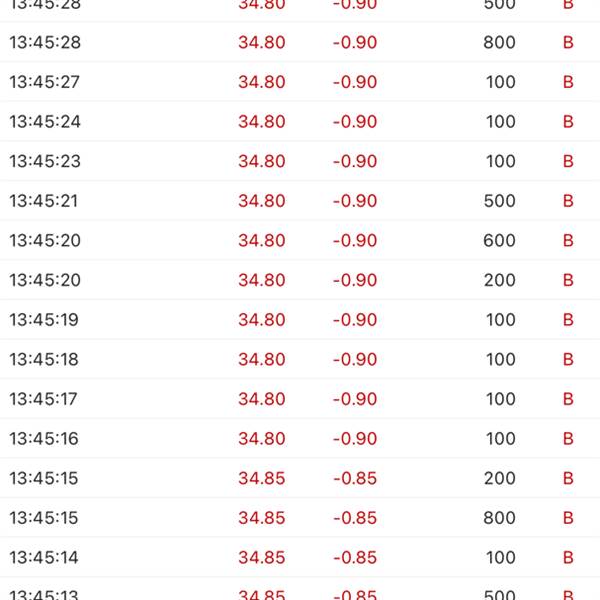The width and height of the screenshot is (600, 600).
Task: Select the 13:45:19 timestamp
Action: (x=44, y=320)
